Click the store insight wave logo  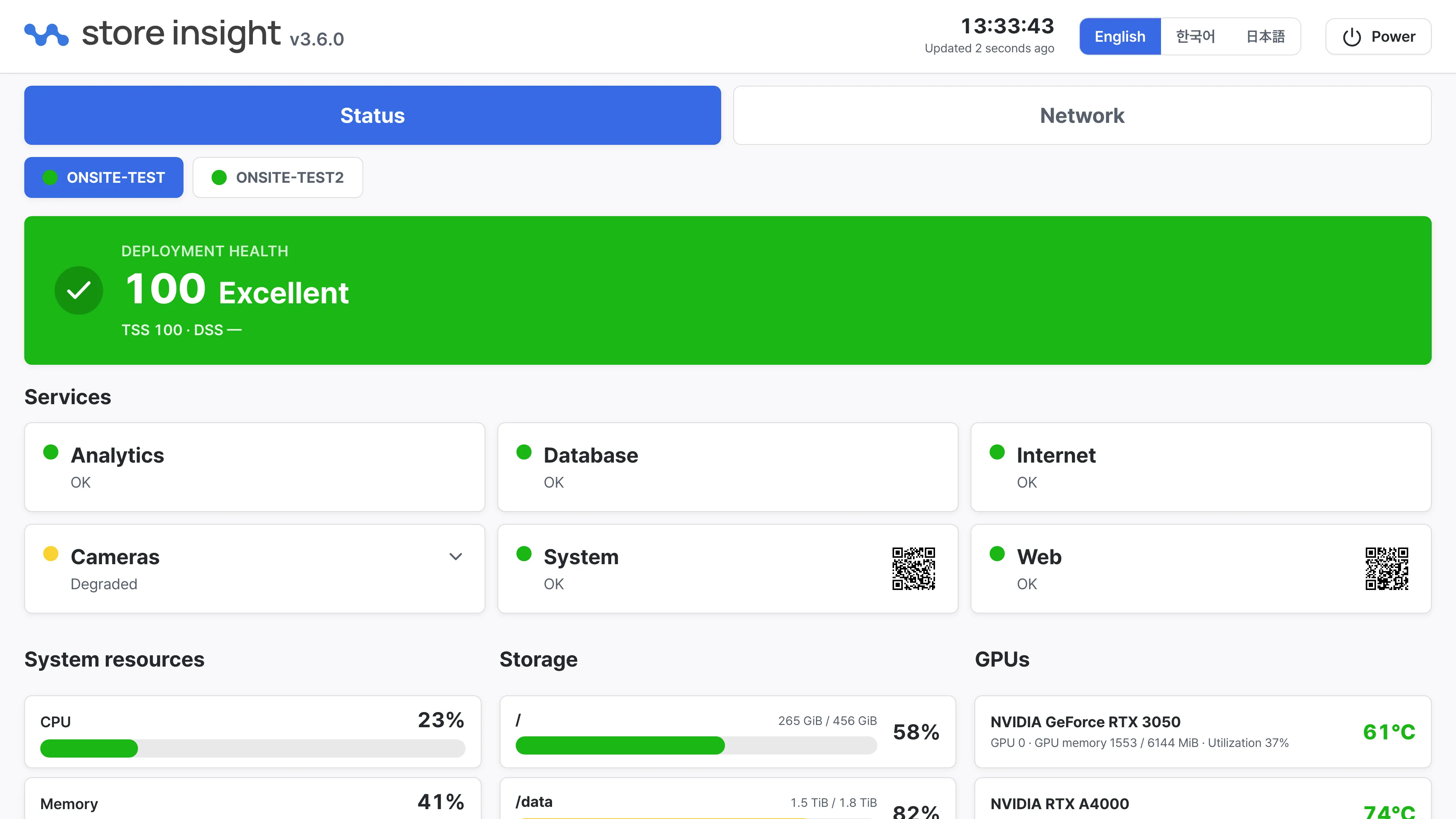[46, 35]
